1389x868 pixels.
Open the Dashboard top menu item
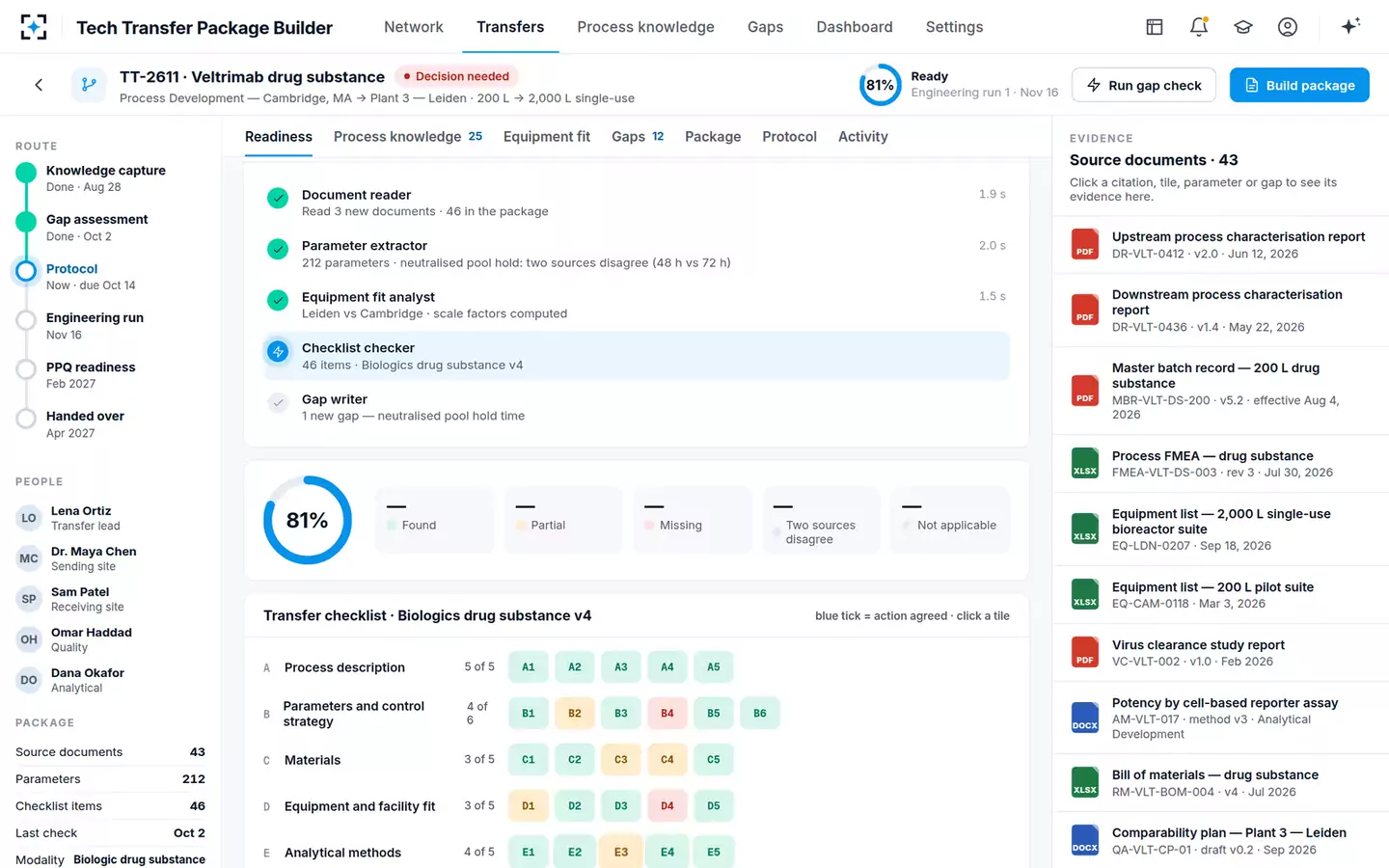854,27
